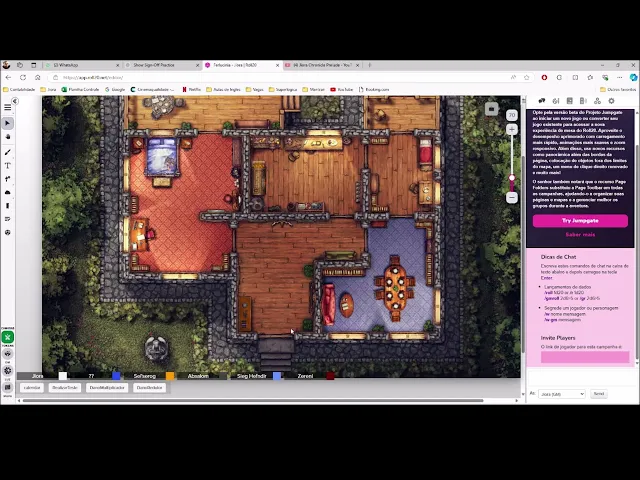Switch to the Chat tab
Screen dimensions: 640x480
pyautogui.click(x=542, y=101)
